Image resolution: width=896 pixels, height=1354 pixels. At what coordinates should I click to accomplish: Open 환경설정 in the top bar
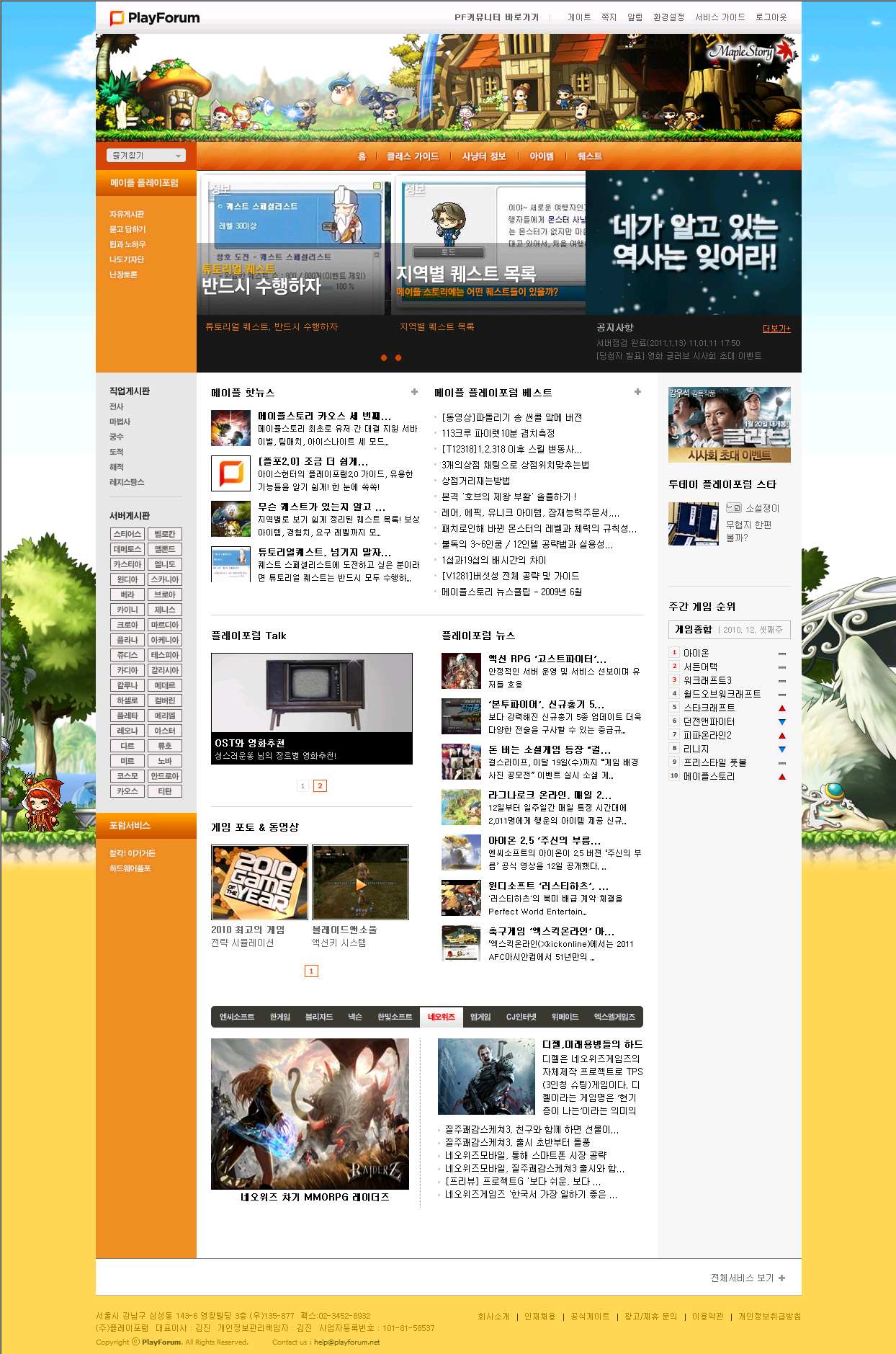click(668, 17)
